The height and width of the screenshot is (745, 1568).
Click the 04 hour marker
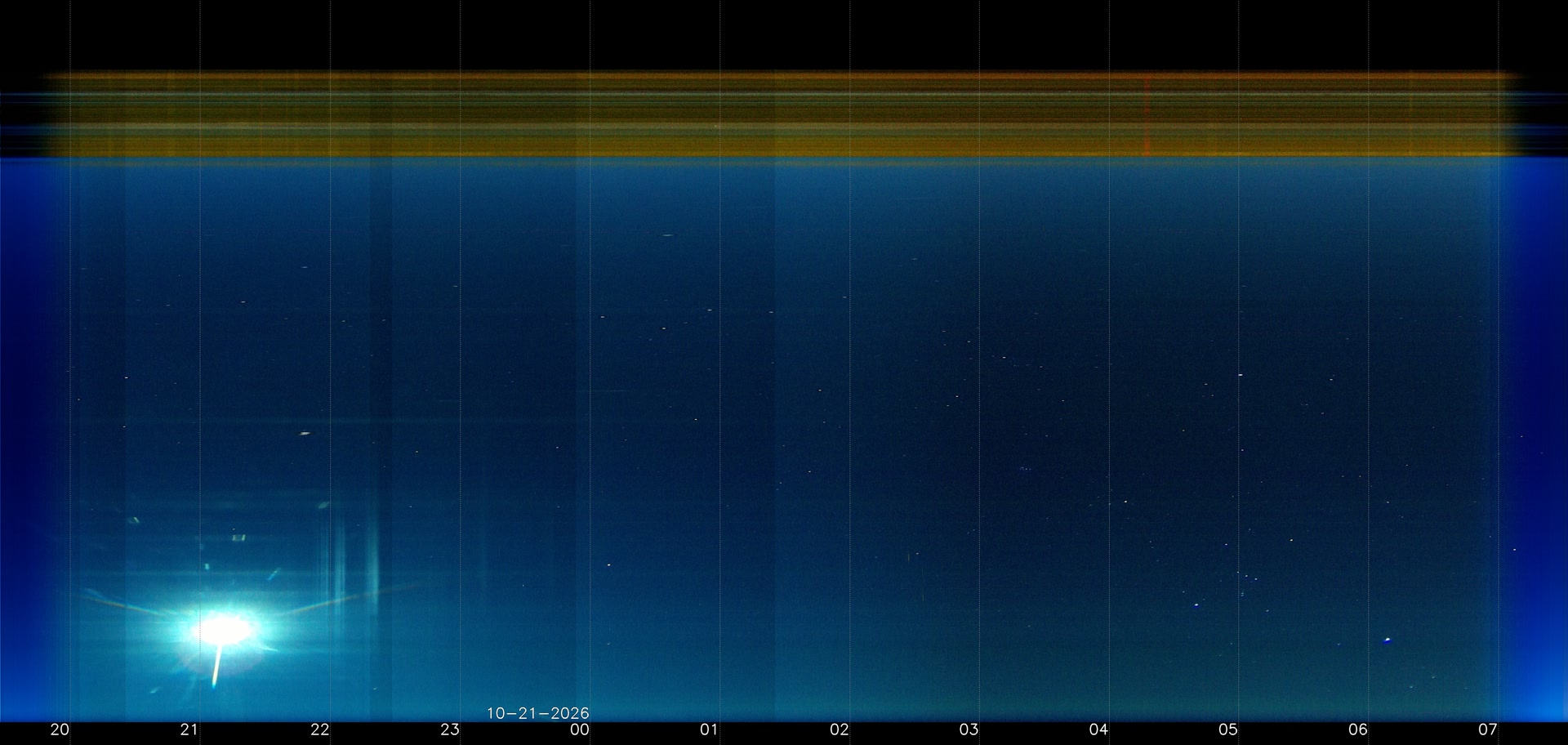pyautogui.click(x=1099, y=729)
